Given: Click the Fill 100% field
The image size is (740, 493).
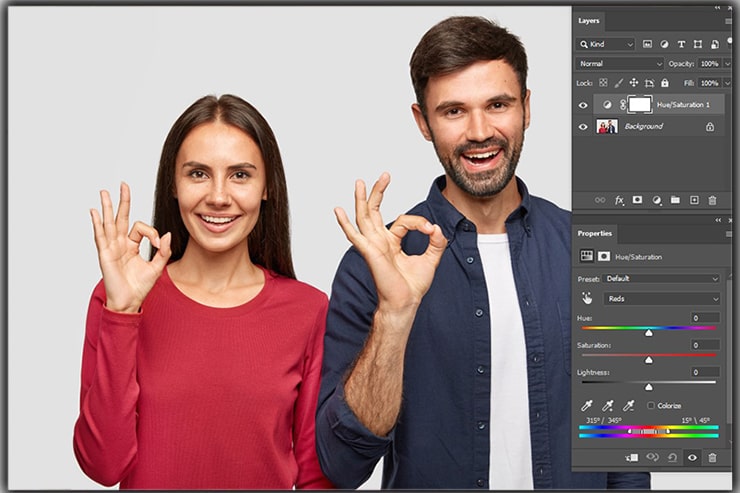Looking at the screenshot, I should (710, 83).
